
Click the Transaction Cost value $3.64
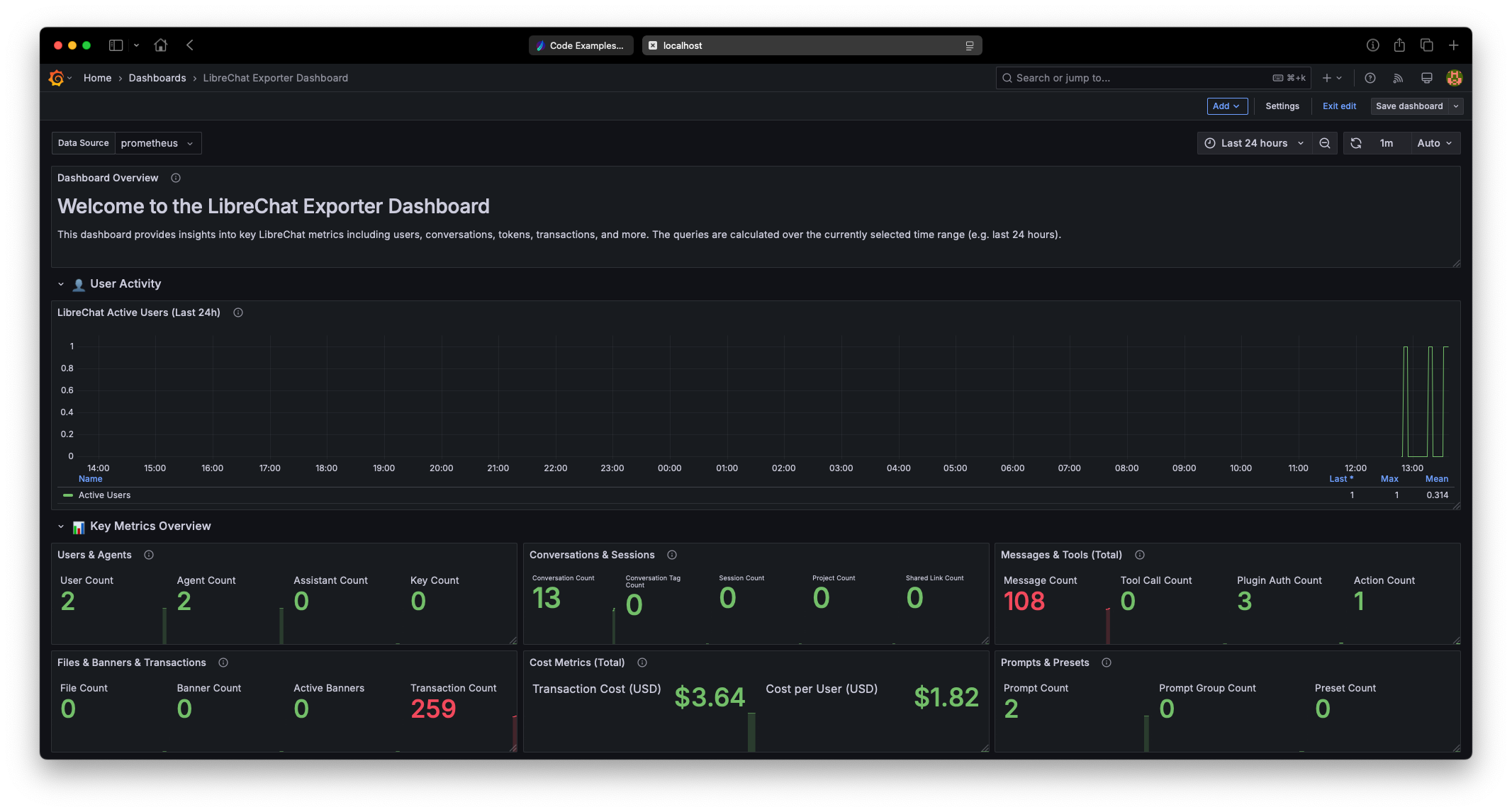710,697
